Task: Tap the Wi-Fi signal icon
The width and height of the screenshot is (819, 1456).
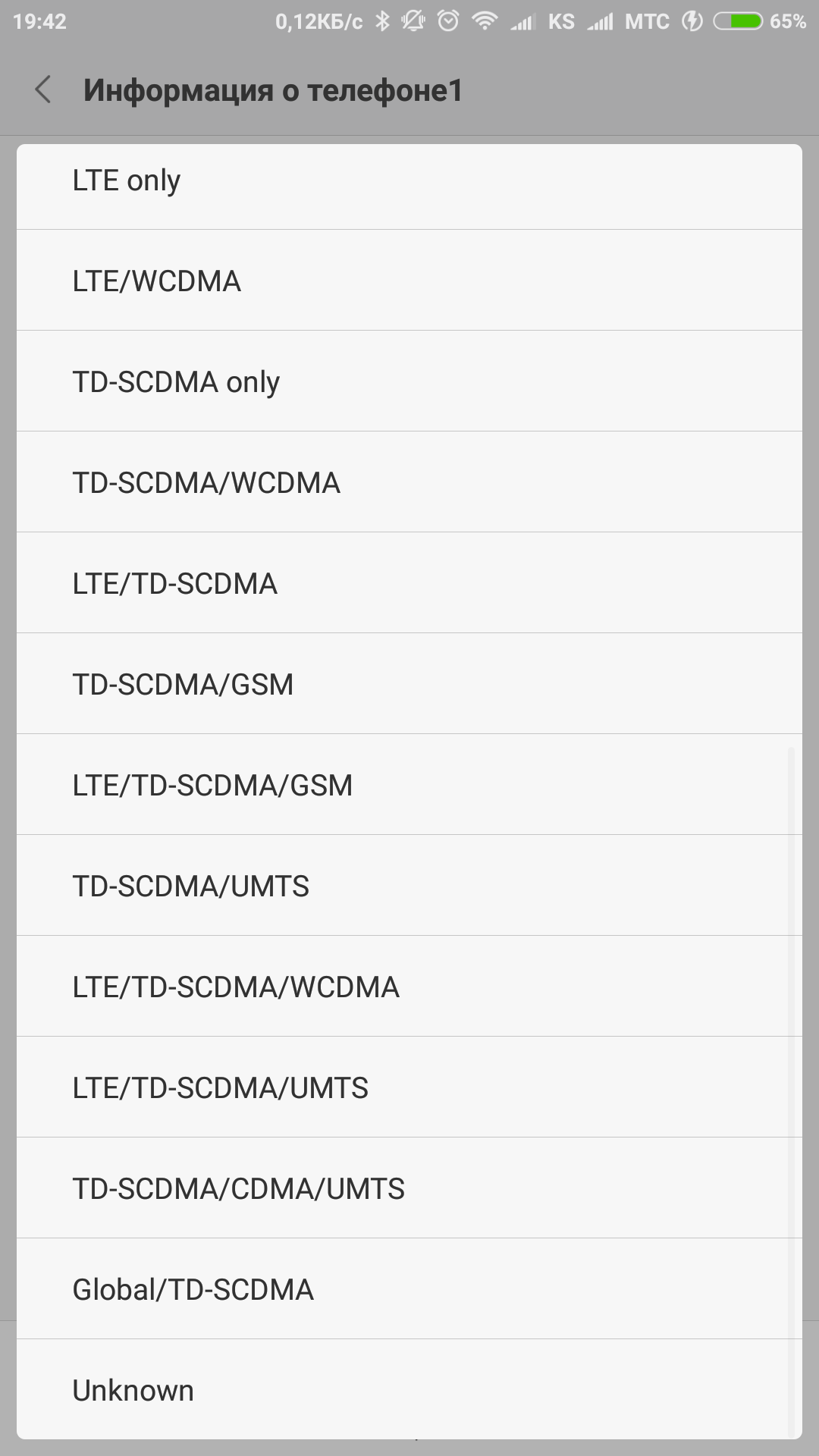Action: 485,21
